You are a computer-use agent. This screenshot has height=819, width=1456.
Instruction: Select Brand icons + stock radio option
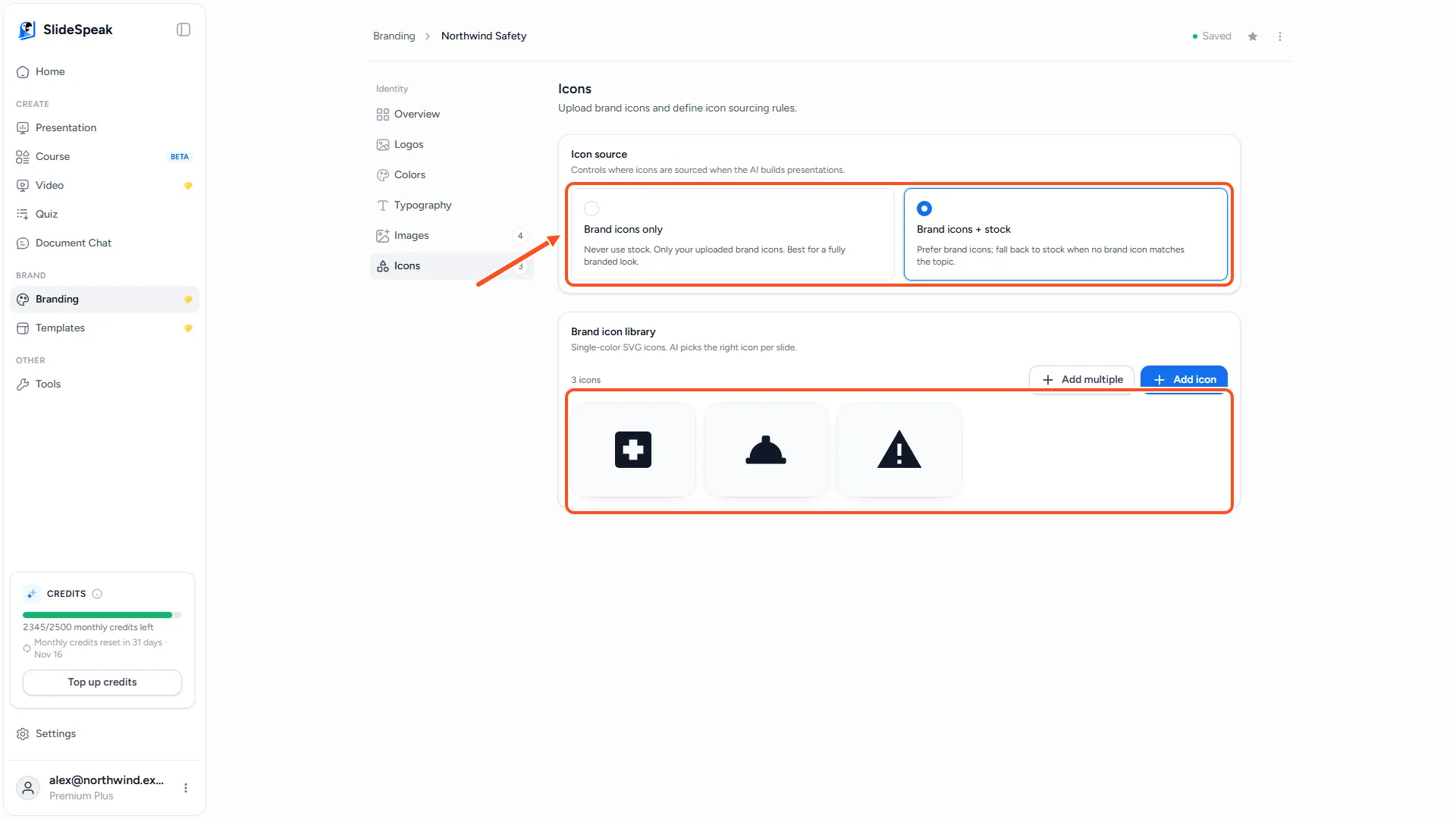pos(924,208)
